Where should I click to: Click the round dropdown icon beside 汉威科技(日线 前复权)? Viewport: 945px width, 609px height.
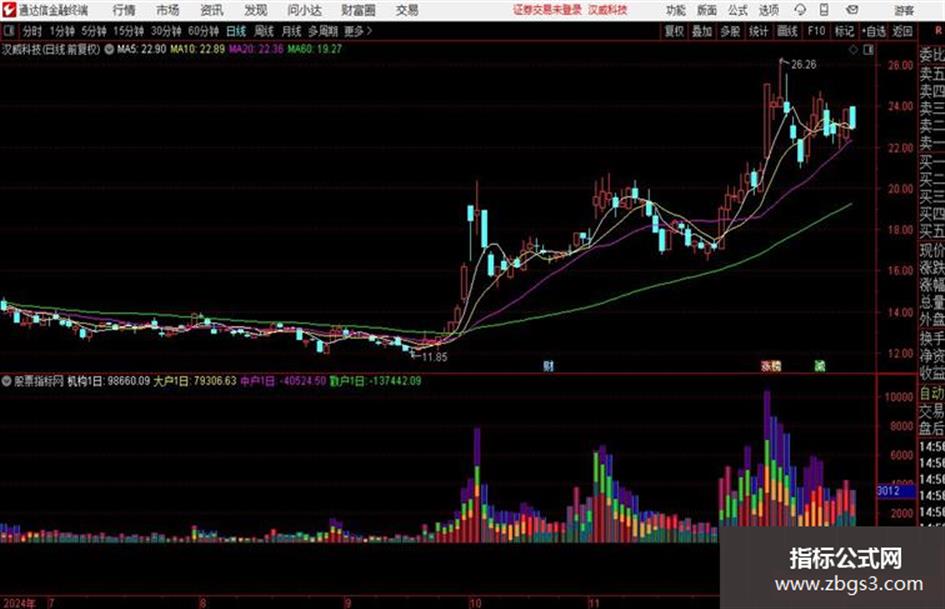click(x=109, y=49)
